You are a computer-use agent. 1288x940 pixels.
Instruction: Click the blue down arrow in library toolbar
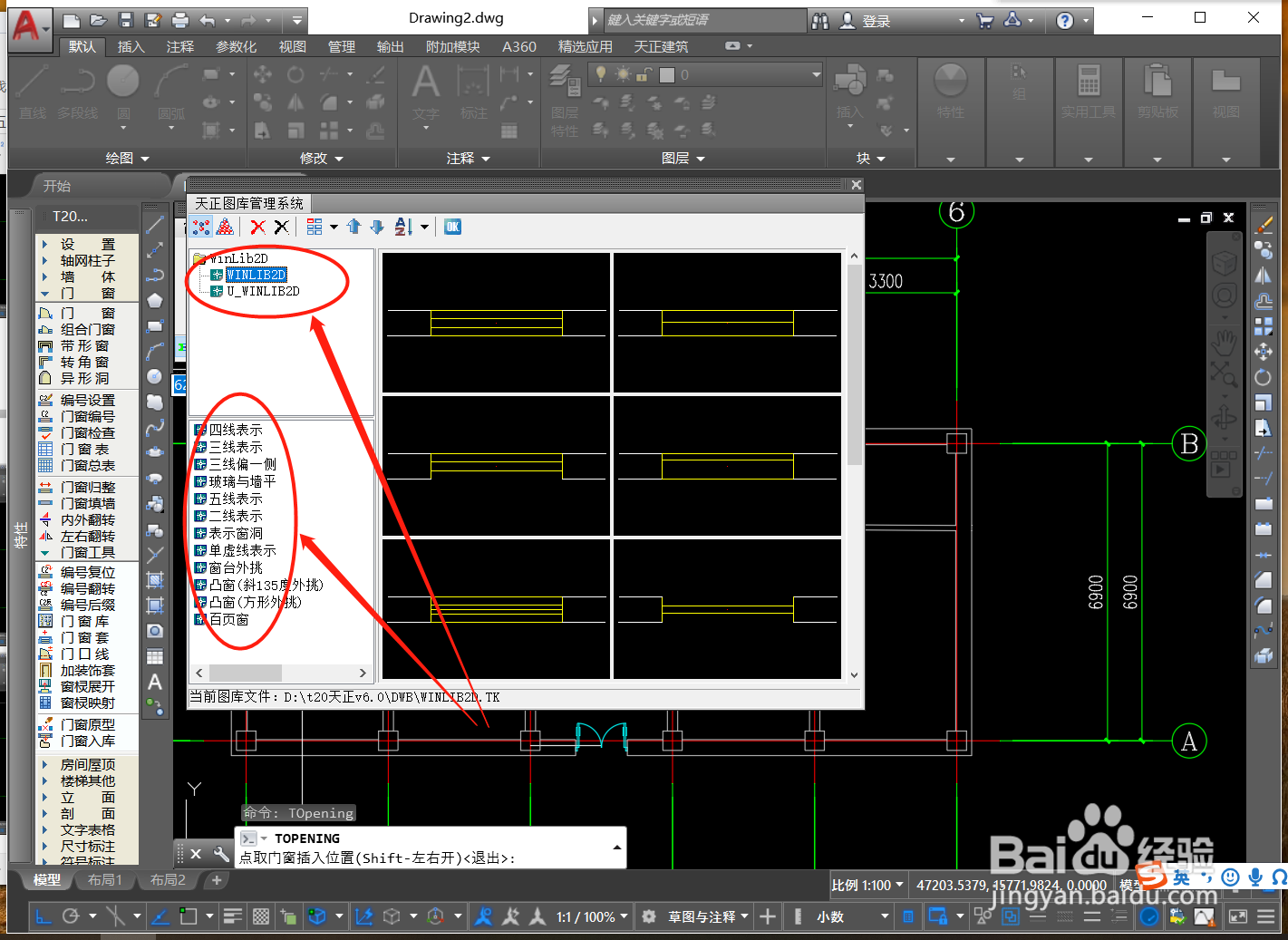(377, 227)
